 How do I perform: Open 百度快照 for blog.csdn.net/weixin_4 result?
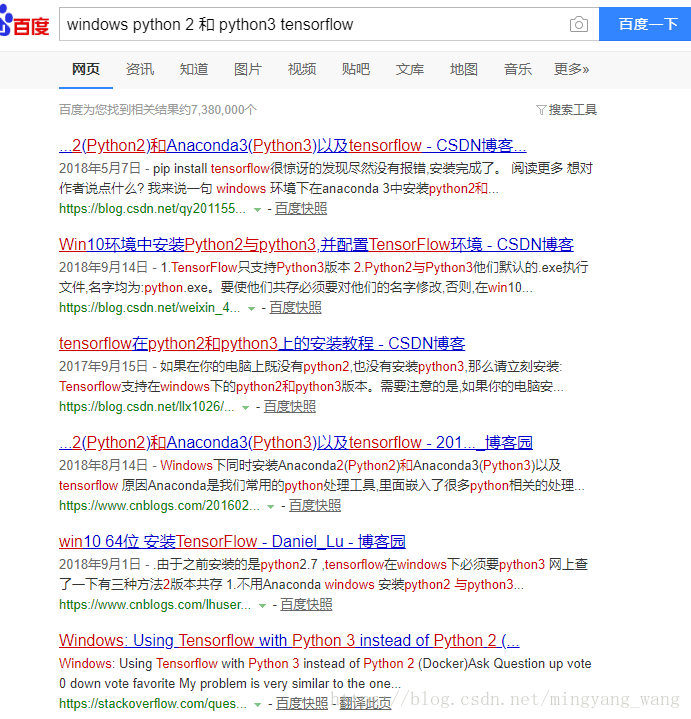tap(295, 308)
